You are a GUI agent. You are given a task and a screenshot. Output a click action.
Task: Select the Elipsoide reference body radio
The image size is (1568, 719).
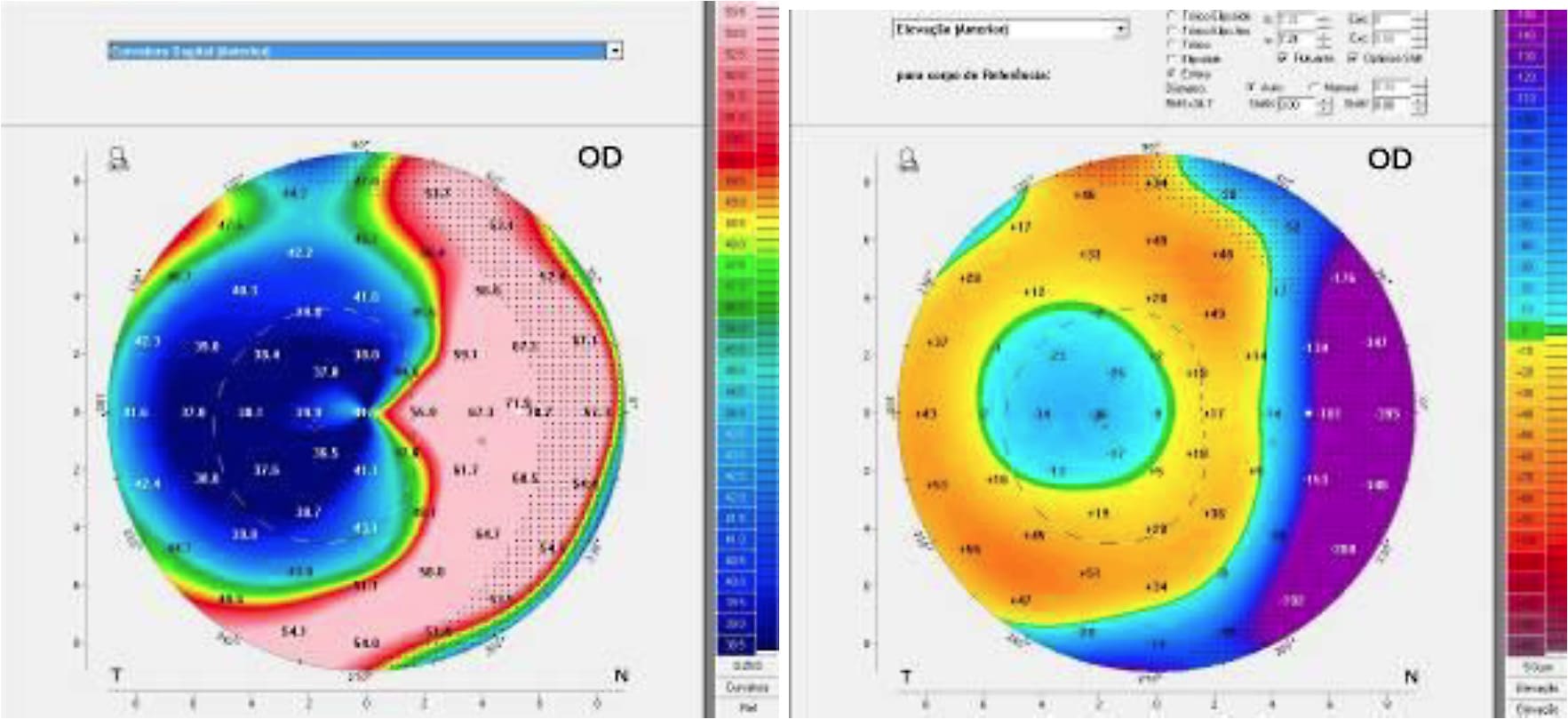1171,59
